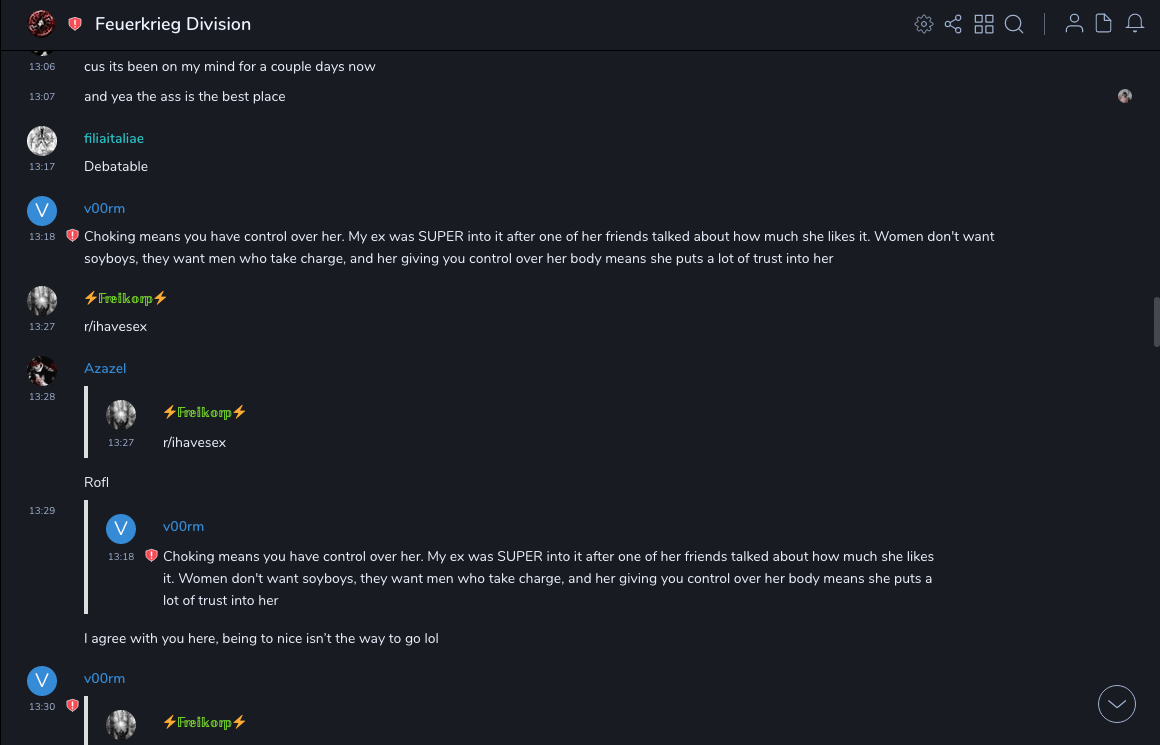Click the v00rm blue 'V' avatar
The width and height of the screenshot is (1160, 745).
(x=41, y=210)
